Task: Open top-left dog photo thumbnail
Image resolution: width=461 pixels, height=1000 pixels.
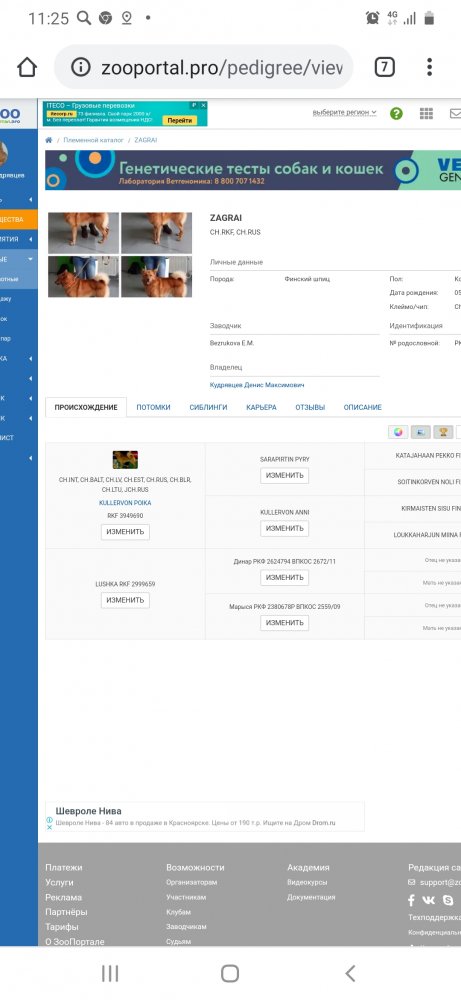Action: click(84, 233)
